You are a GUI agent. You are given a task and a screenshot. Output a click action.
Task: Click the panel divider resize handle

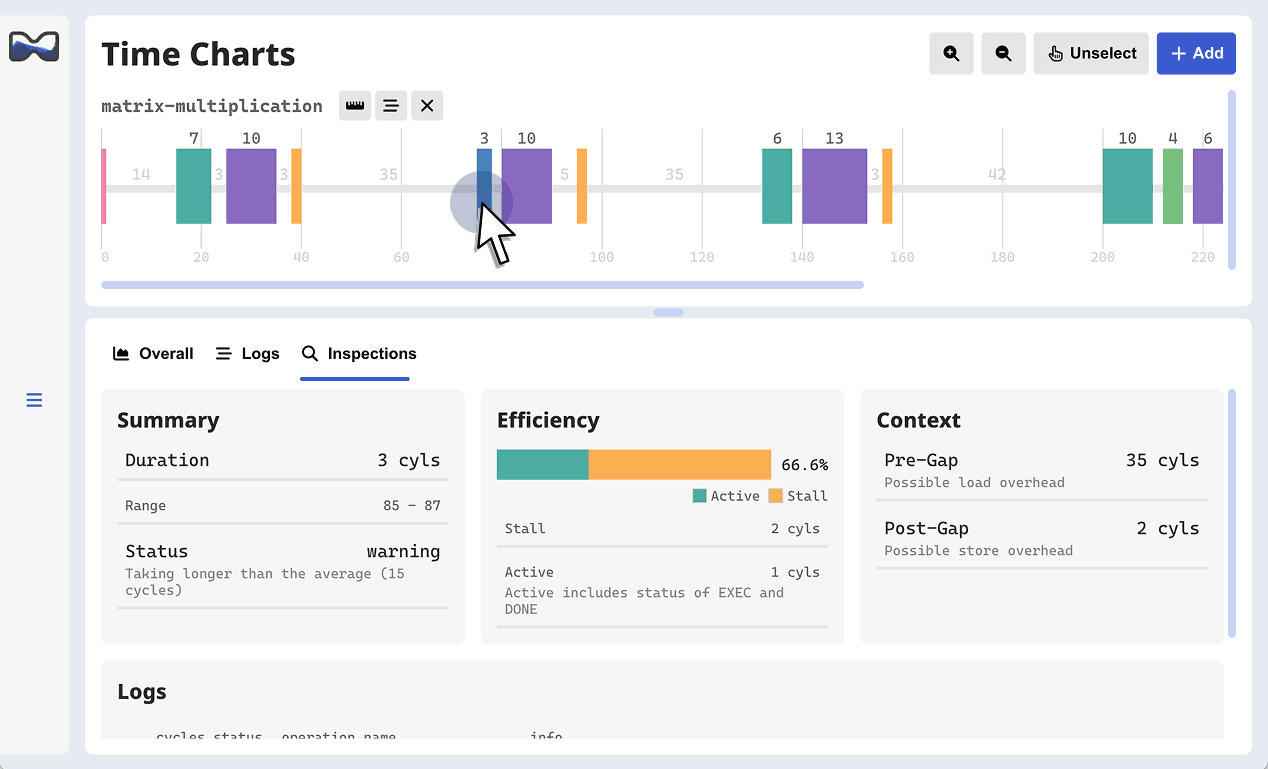pyautogui.click(x=668, y=312)
